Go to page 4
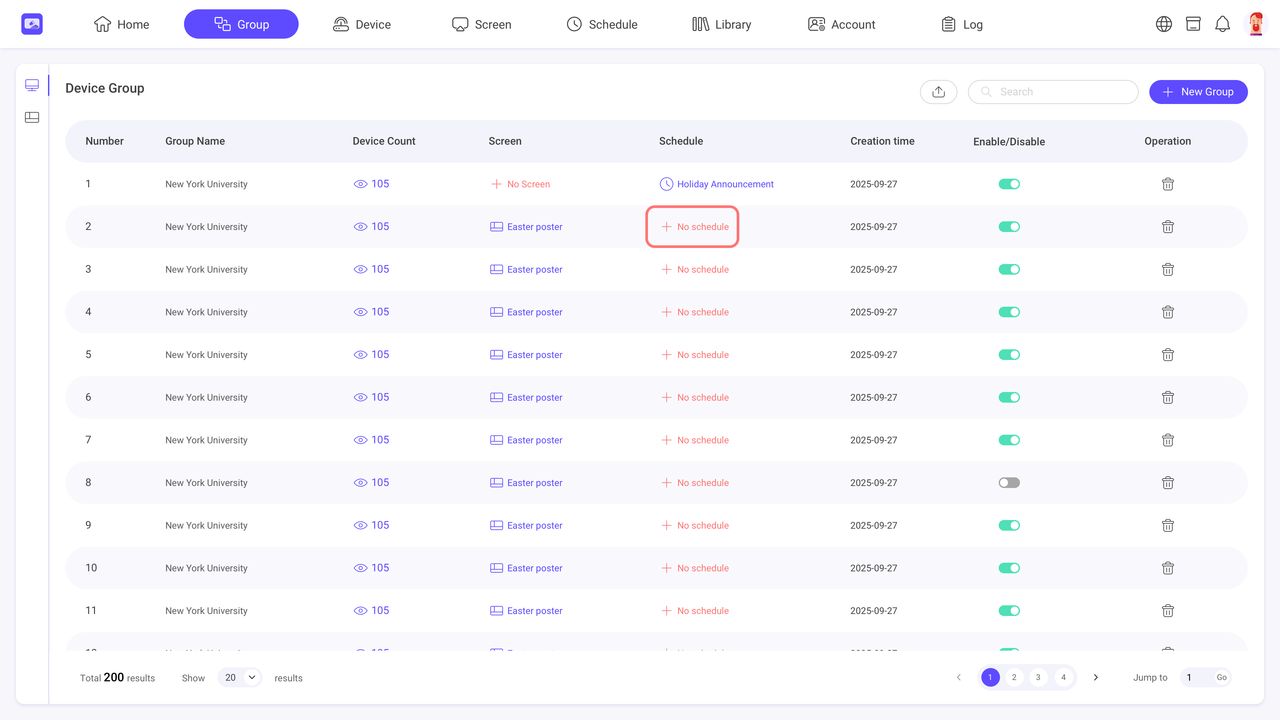This screenshot has height=720, width=1280. [x=1063, y=677]
